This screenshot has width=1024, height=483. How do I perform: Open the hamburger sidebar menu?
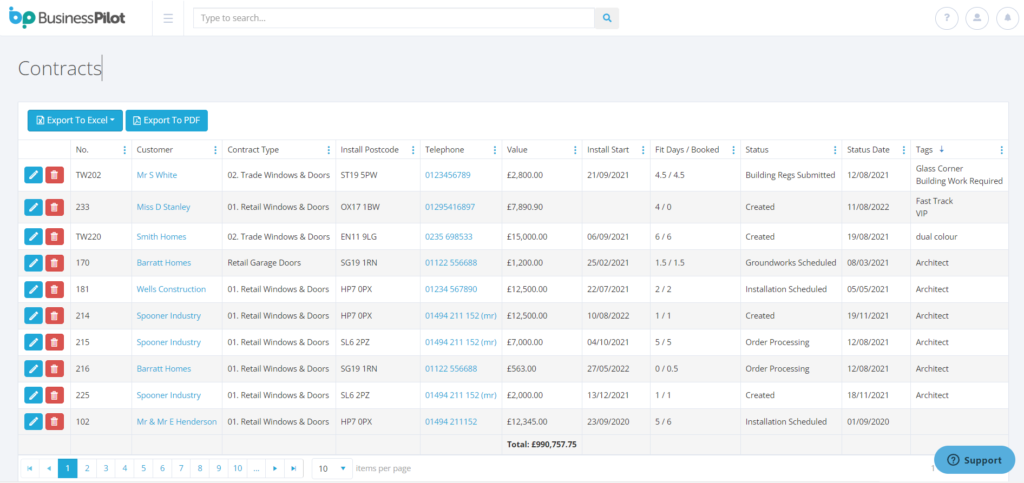[168, 18]
